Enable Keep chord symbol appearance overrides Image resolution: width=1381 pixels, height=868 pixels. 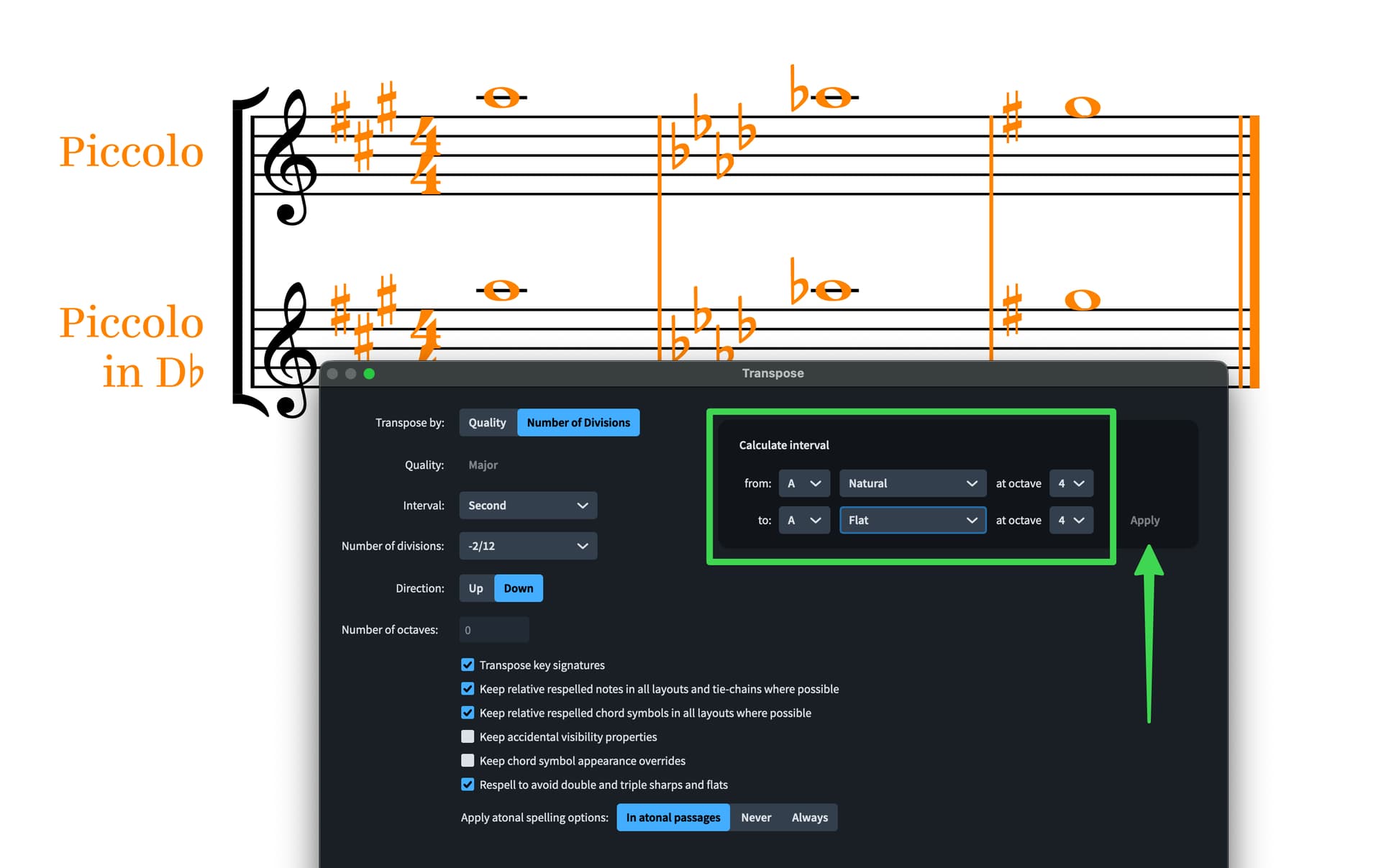468,760
